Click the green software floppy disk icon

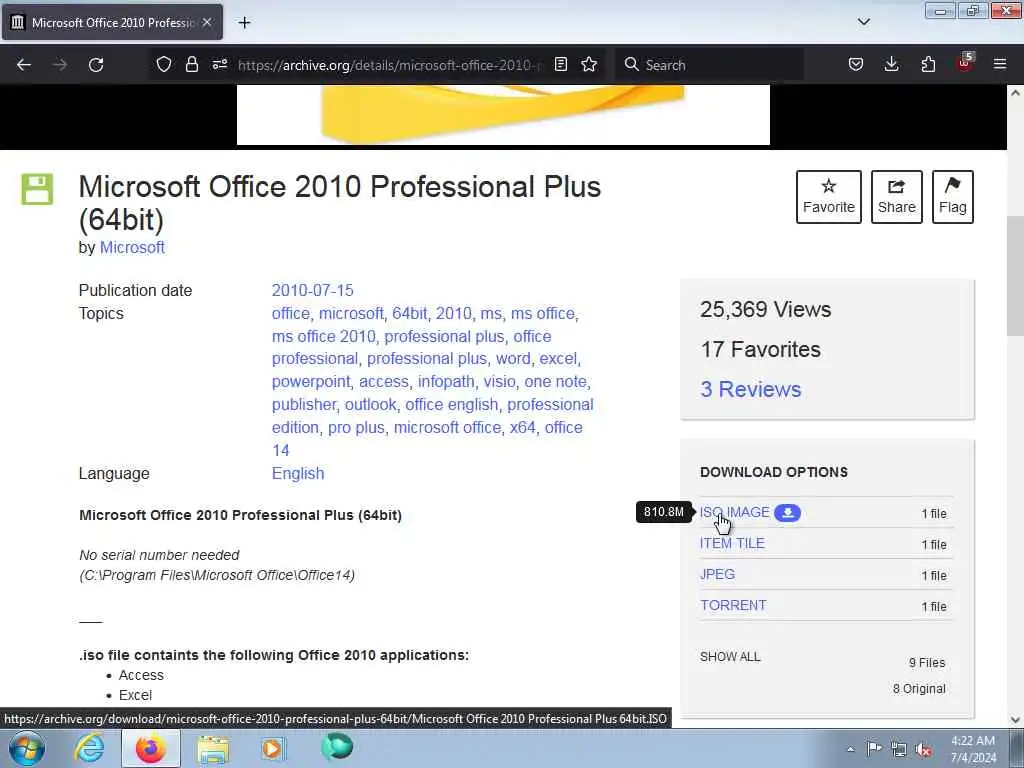pyautogui.click(x=37, y=189)
